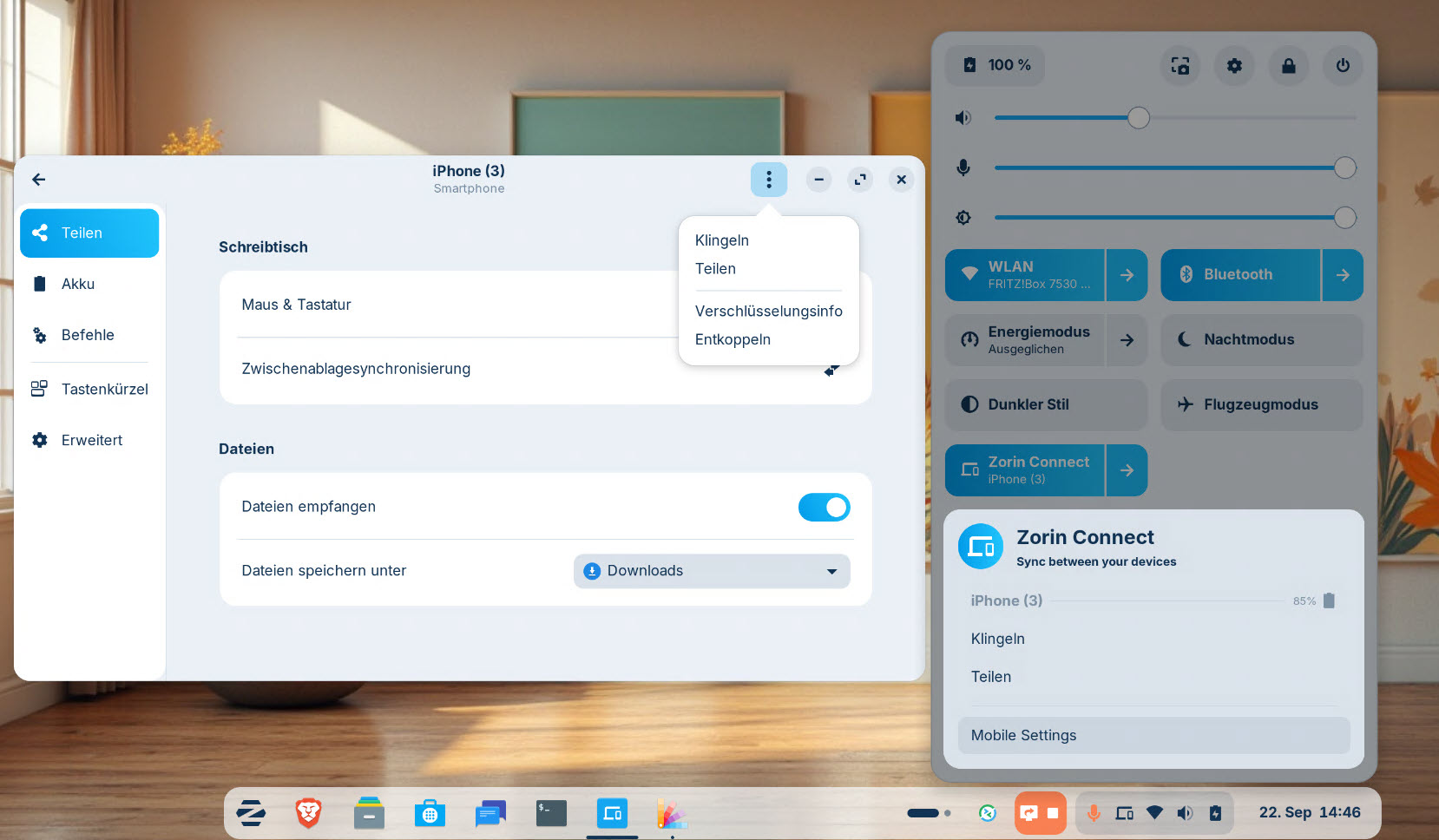Open the Downloads folder dropdown

711,571
